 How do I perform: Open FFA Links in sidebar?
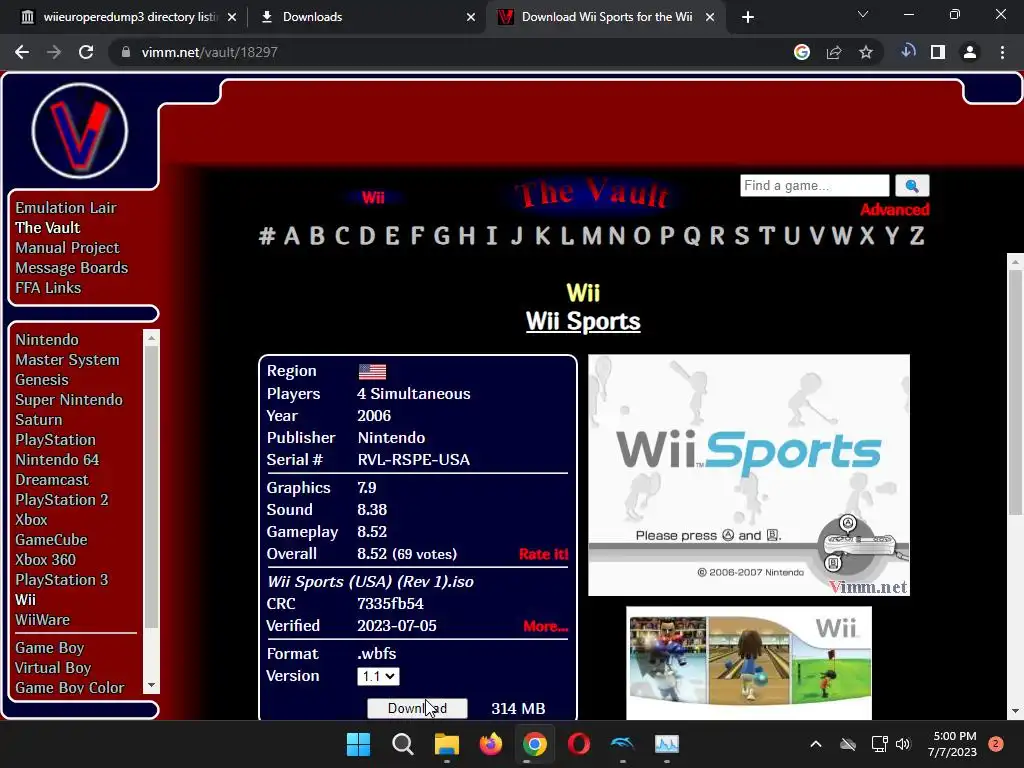click(48, 288)
